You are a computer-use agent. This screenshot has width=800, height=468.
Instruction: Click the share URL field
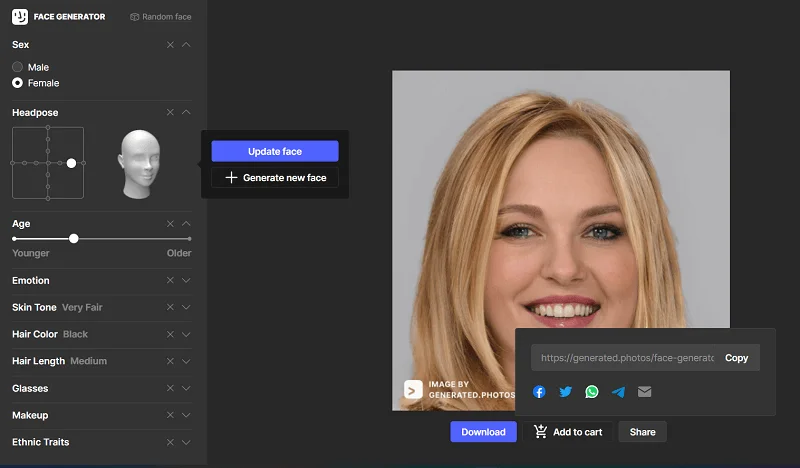(x=627, y=358)
